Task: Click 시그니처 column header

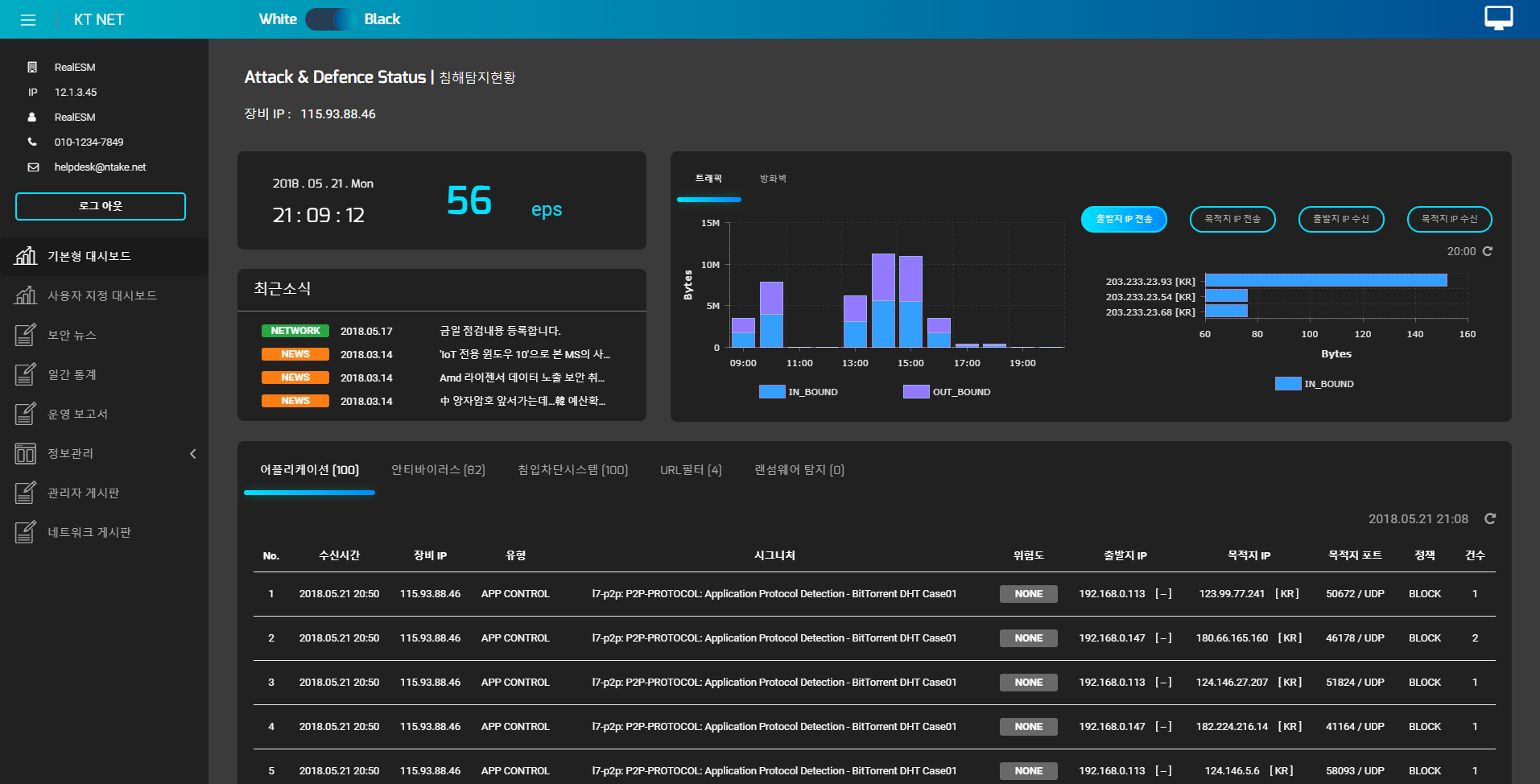Action: 774,555
